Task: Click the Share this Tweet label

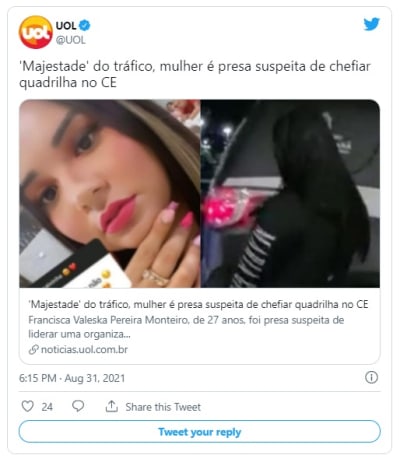Action: (163, 407)
